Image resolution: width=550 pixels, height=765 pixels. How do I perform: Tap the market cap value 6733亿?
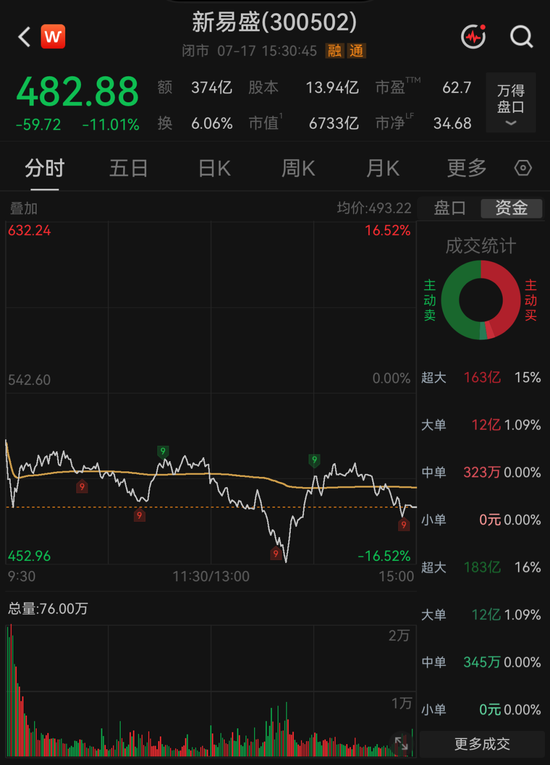coord(334,123)
